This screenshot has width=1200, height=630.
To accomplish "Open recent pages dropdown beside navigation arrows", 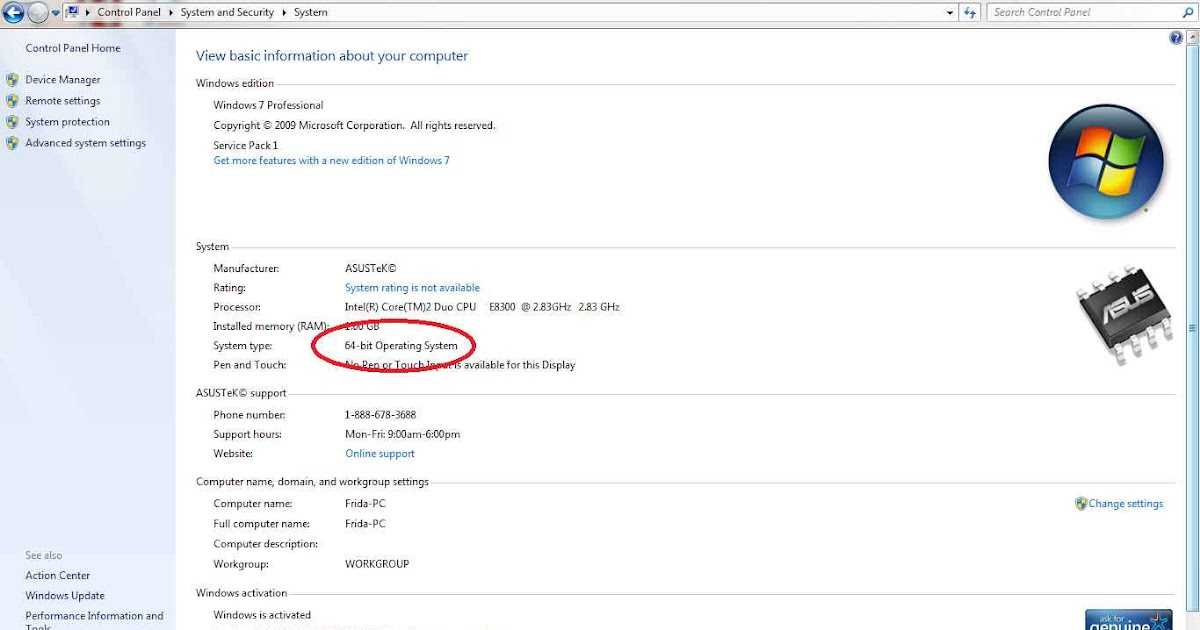I will pos(56,13).
